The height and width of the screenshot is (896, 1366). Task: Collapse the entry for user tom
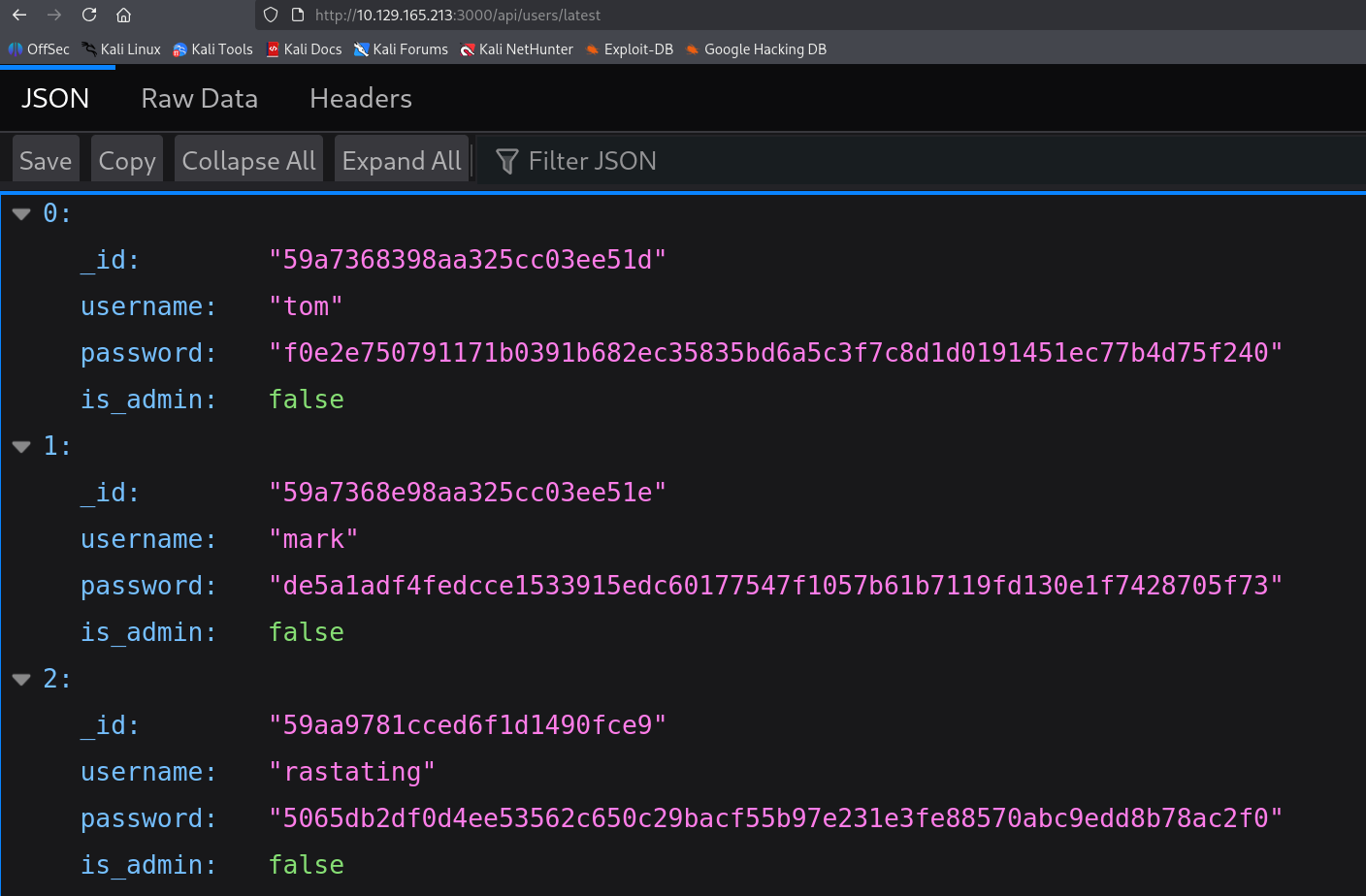click(x=20, y=213)
